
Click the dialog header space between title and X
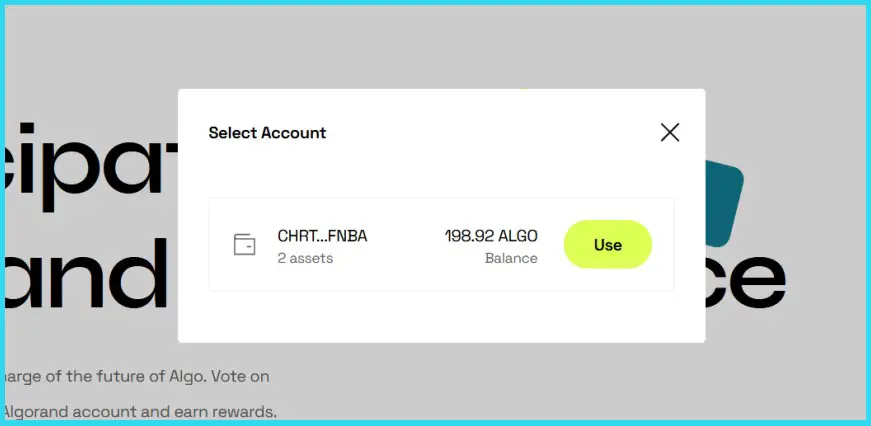tap(490, 132)
